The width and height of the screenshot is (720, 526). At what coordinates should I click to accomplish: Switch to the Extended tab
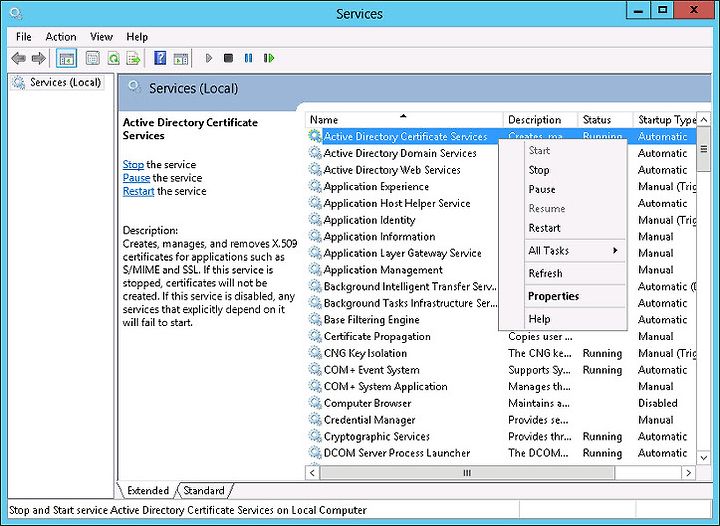coord(148,490)
